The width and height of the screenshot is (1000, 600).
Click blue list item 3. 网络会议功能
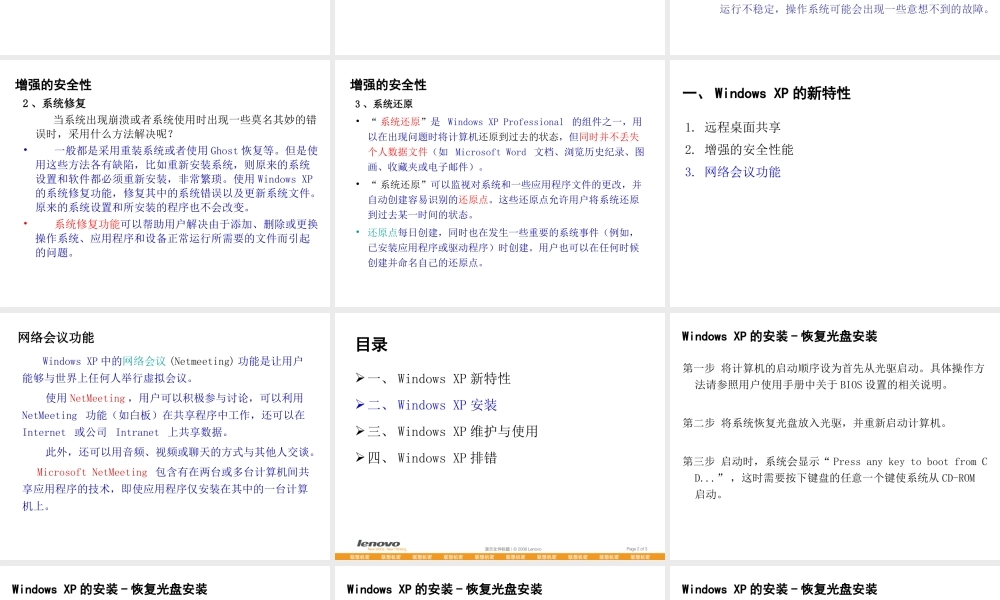tap(733, 172)
